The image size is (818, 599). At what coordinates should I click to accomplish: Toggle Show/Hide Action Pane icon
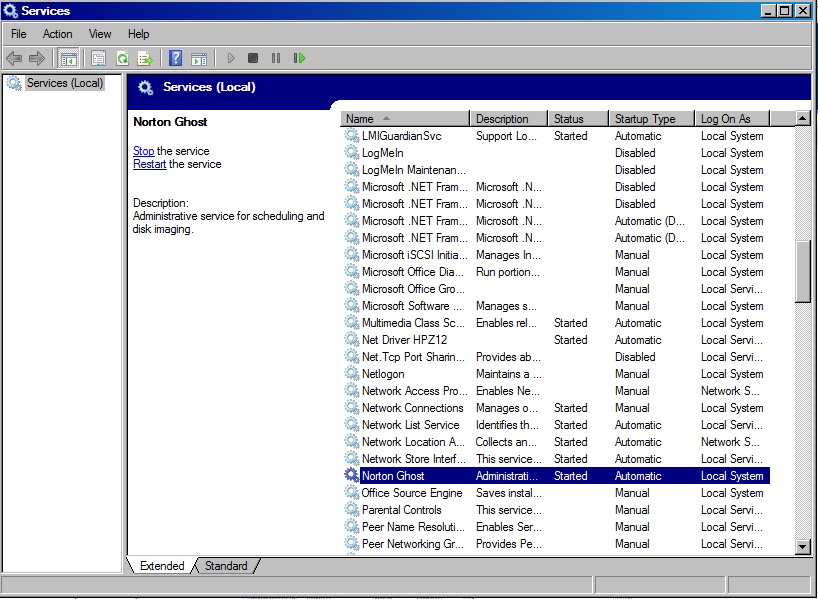coord(199,58)
